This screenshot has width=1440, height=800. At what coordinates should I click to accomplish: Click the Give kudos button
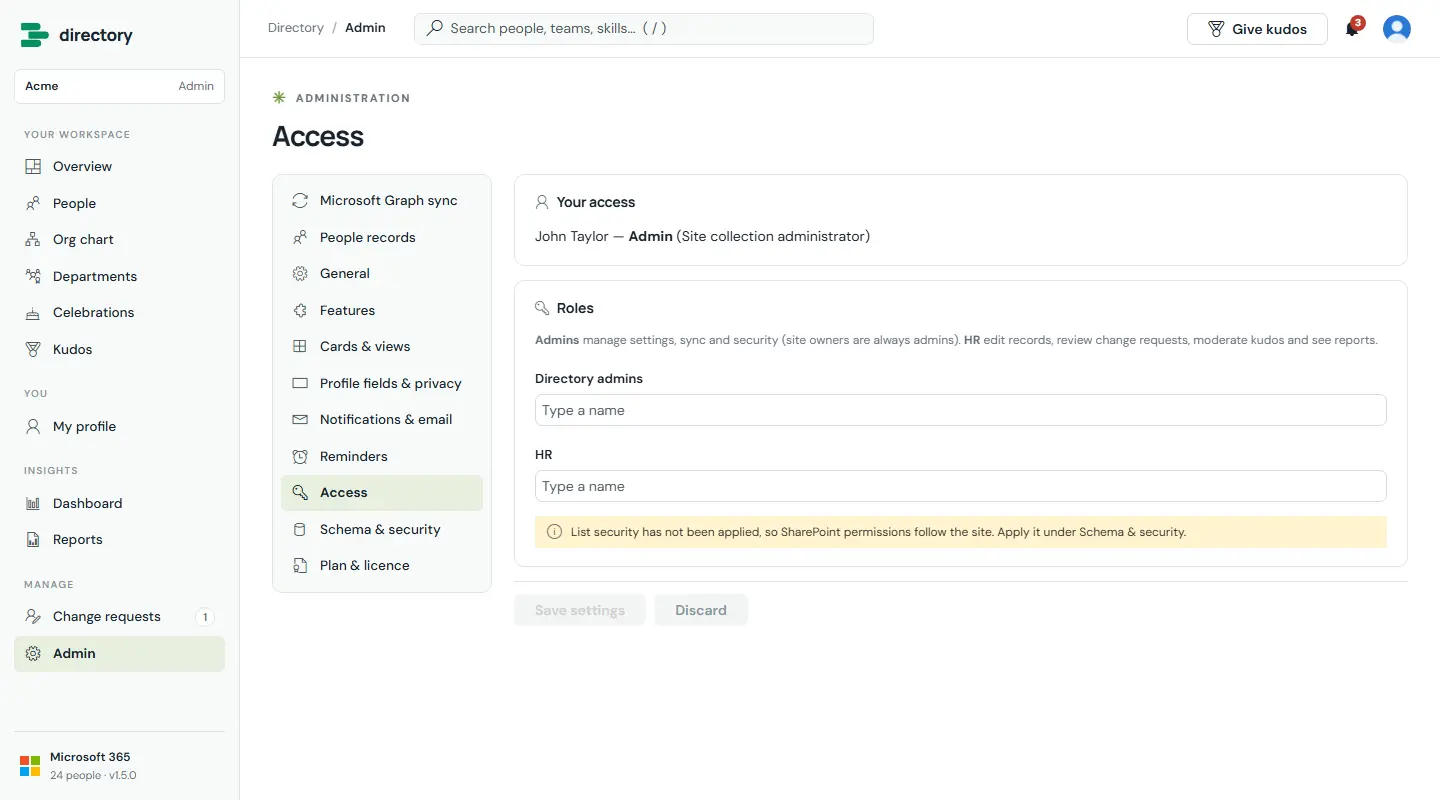click(x=1257, y=29)
